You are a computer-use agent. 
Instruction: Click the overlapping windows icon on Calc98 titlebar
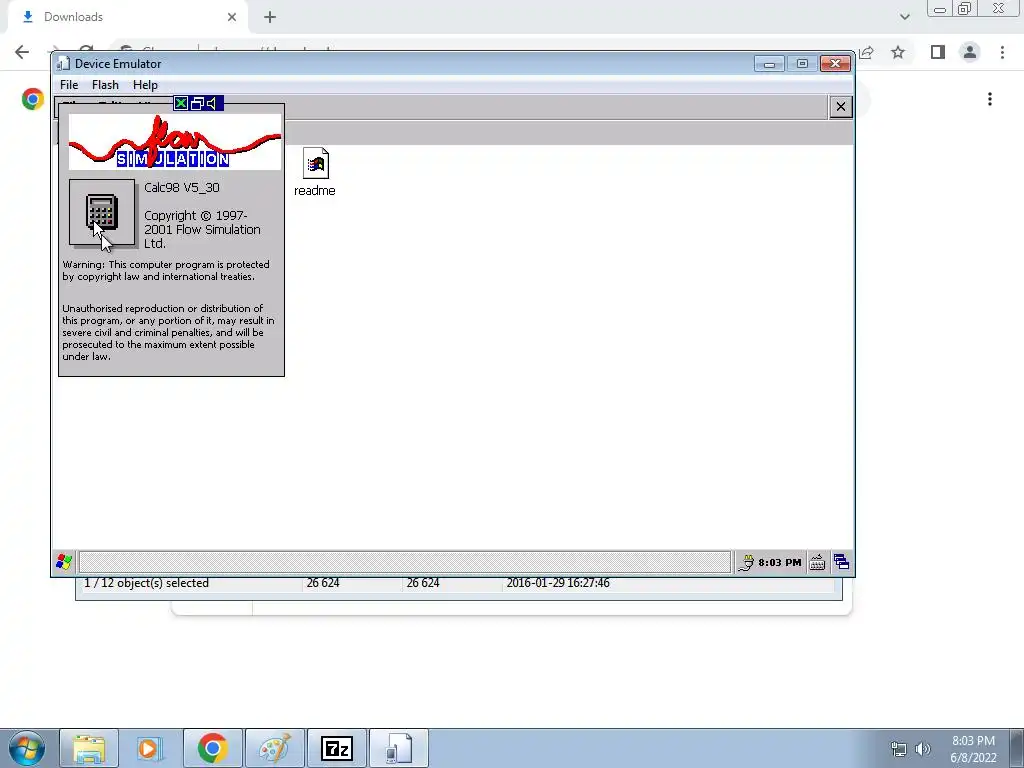click(197, 103)
